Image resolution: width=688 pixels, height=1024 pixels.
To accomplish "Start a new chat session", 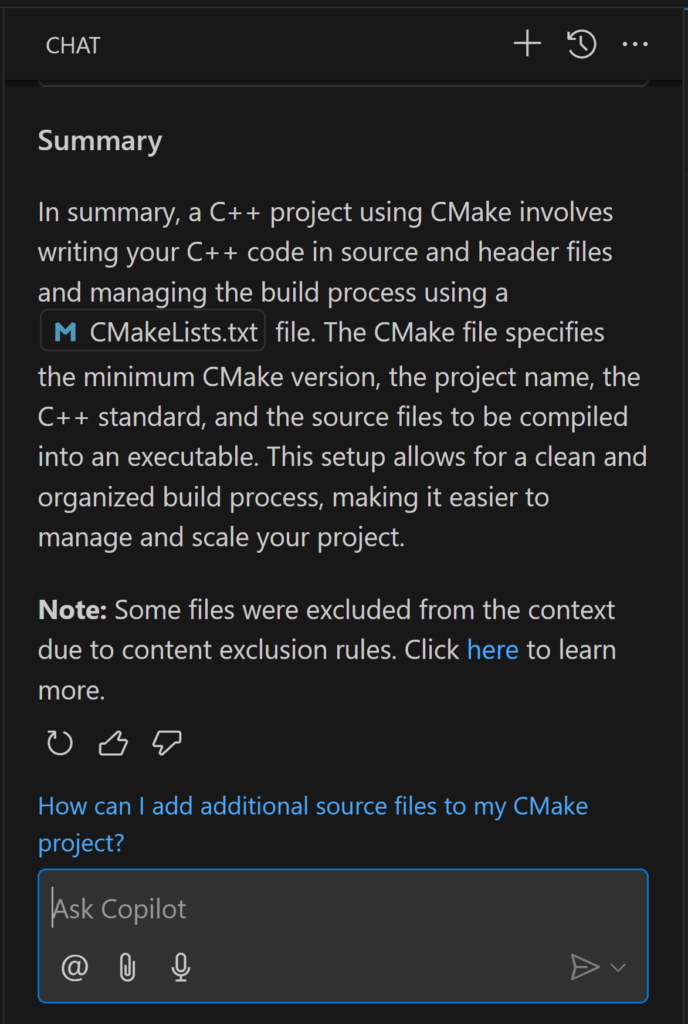I will (x=527, y=44).
